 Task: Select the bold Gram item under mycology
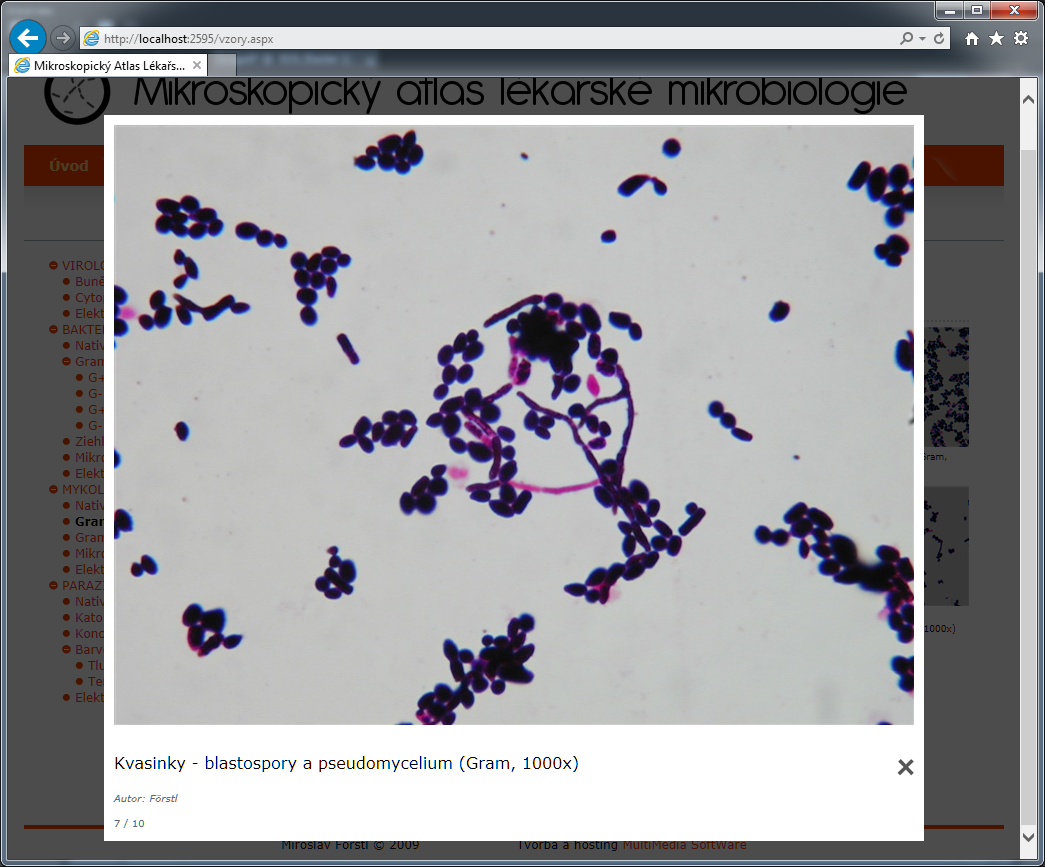tap(89, 521)
